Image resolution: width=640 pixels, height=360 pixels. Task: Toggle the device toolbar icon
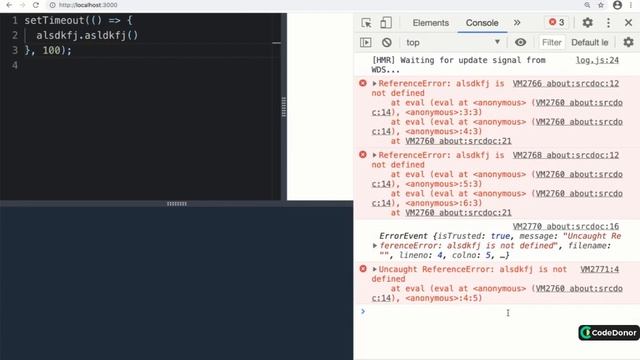[x=386, y=23]
